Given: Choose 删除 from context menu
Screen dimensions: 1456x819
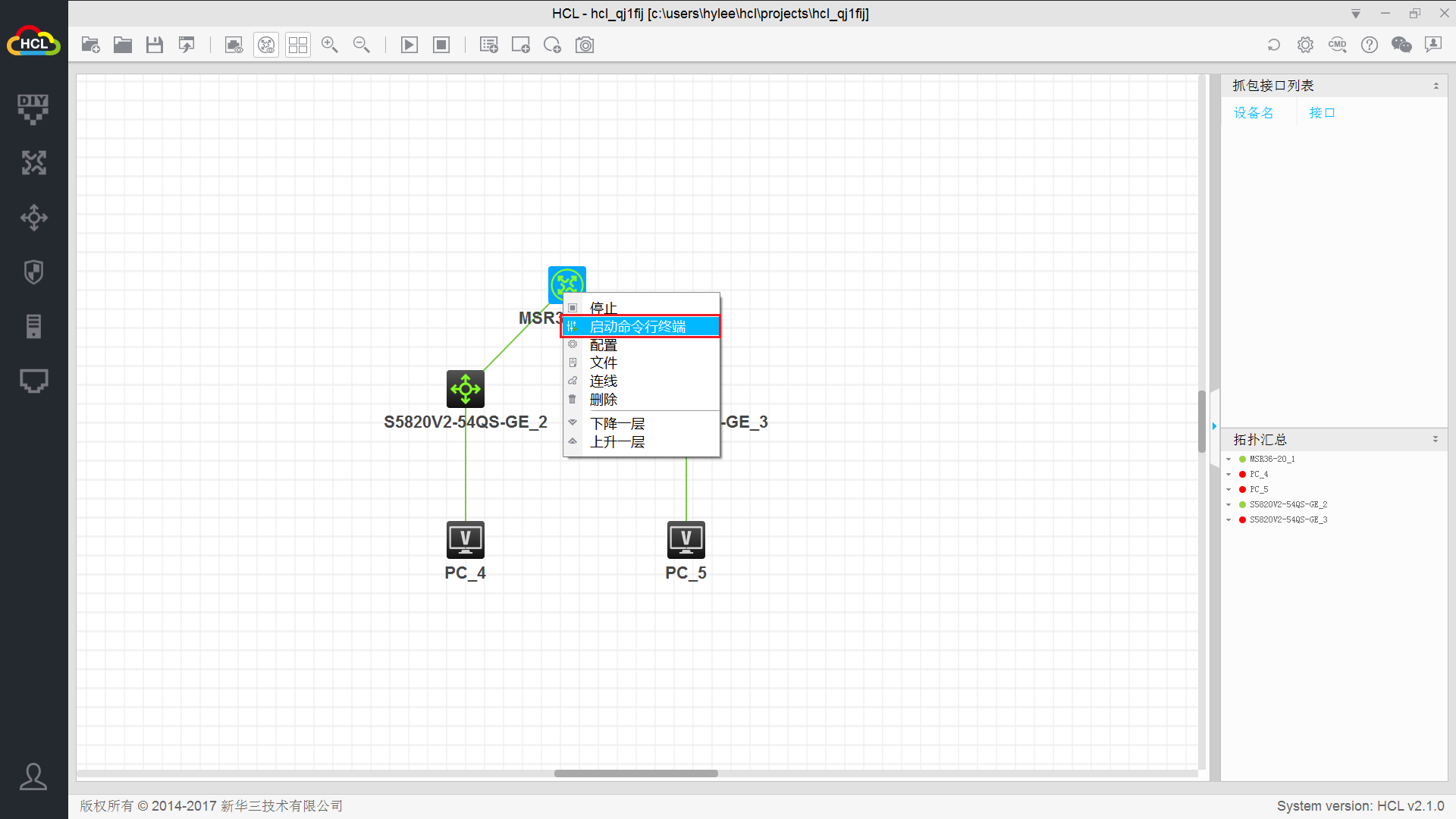Looking at the screenshot, I should (642, 400).
